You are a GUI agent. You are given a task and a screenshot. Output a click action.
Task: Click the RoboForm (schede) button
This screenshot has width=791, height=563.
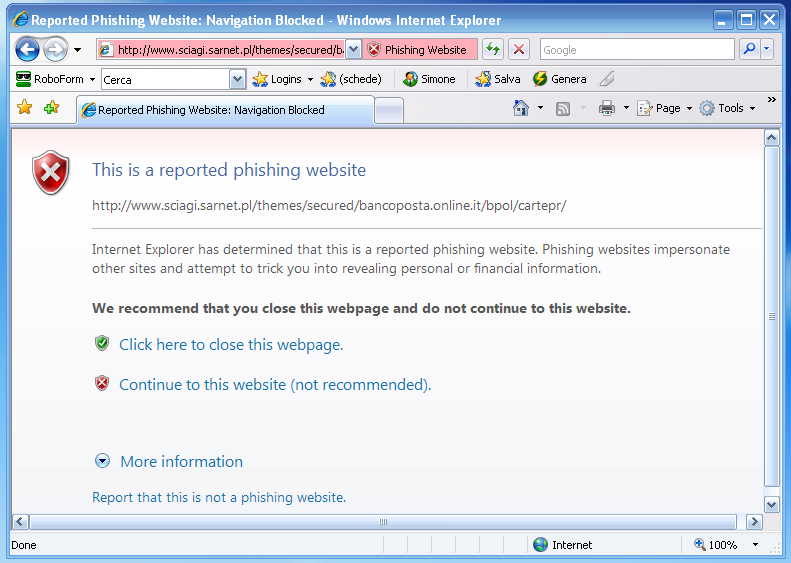pyautogui.click(x=351, y=79)
